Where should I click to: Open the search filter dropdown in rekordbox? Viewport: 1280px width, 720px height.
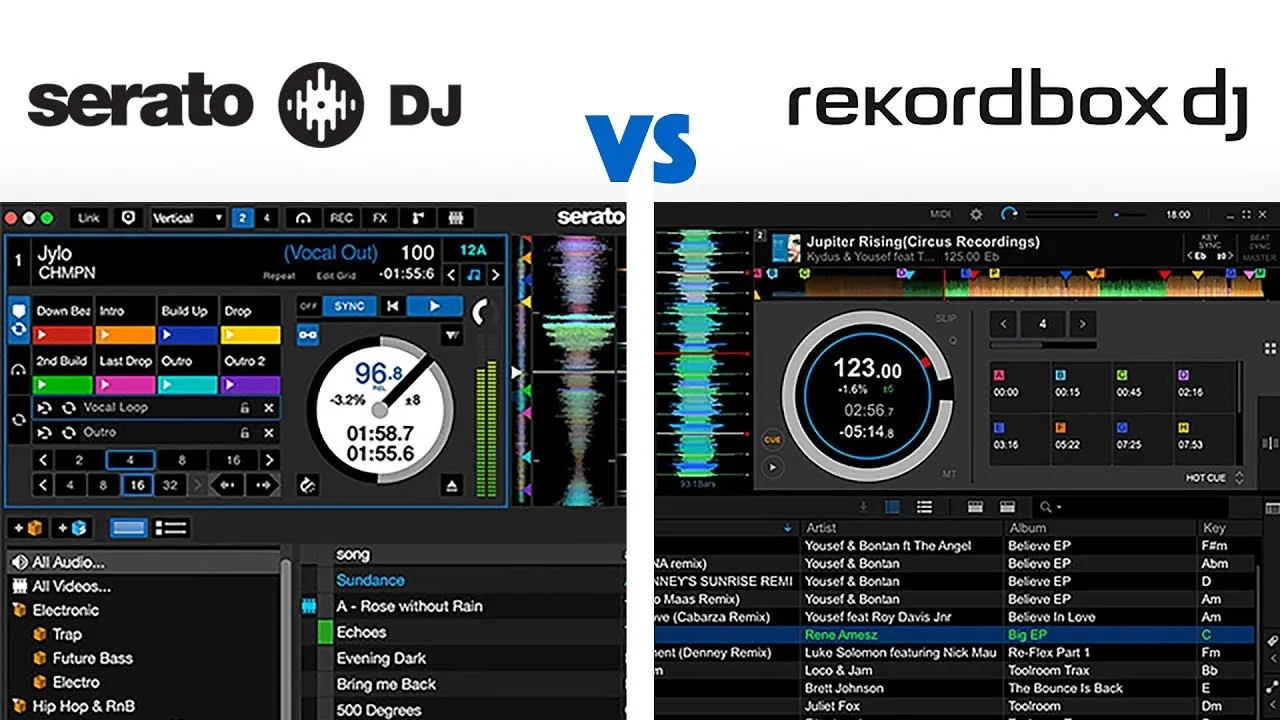1058,506
